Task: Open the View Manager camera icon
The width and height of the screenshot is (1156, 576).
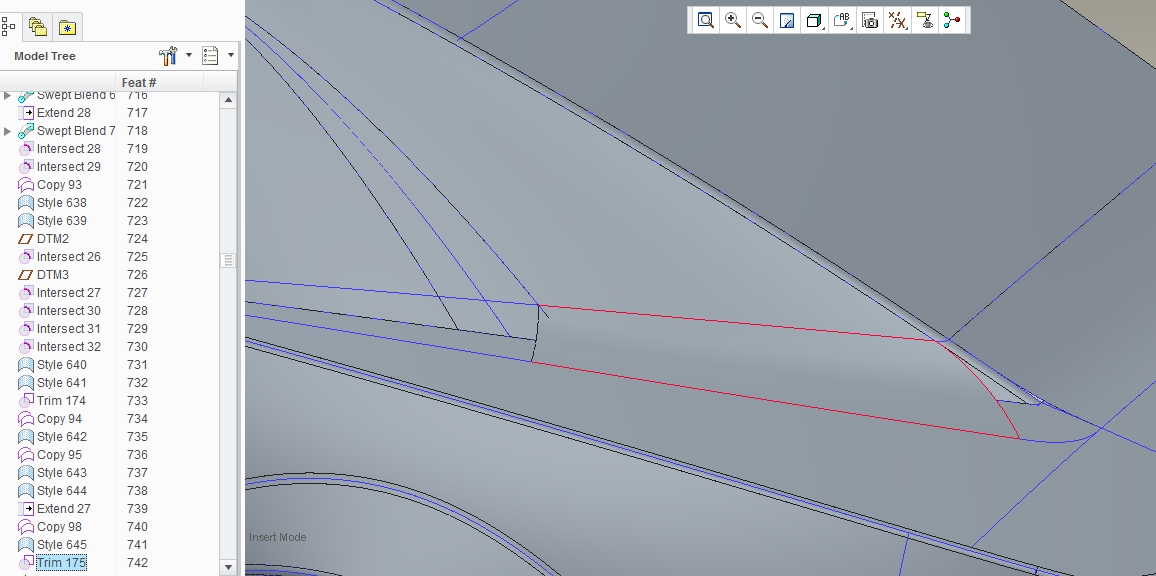Action: (870, 20)
